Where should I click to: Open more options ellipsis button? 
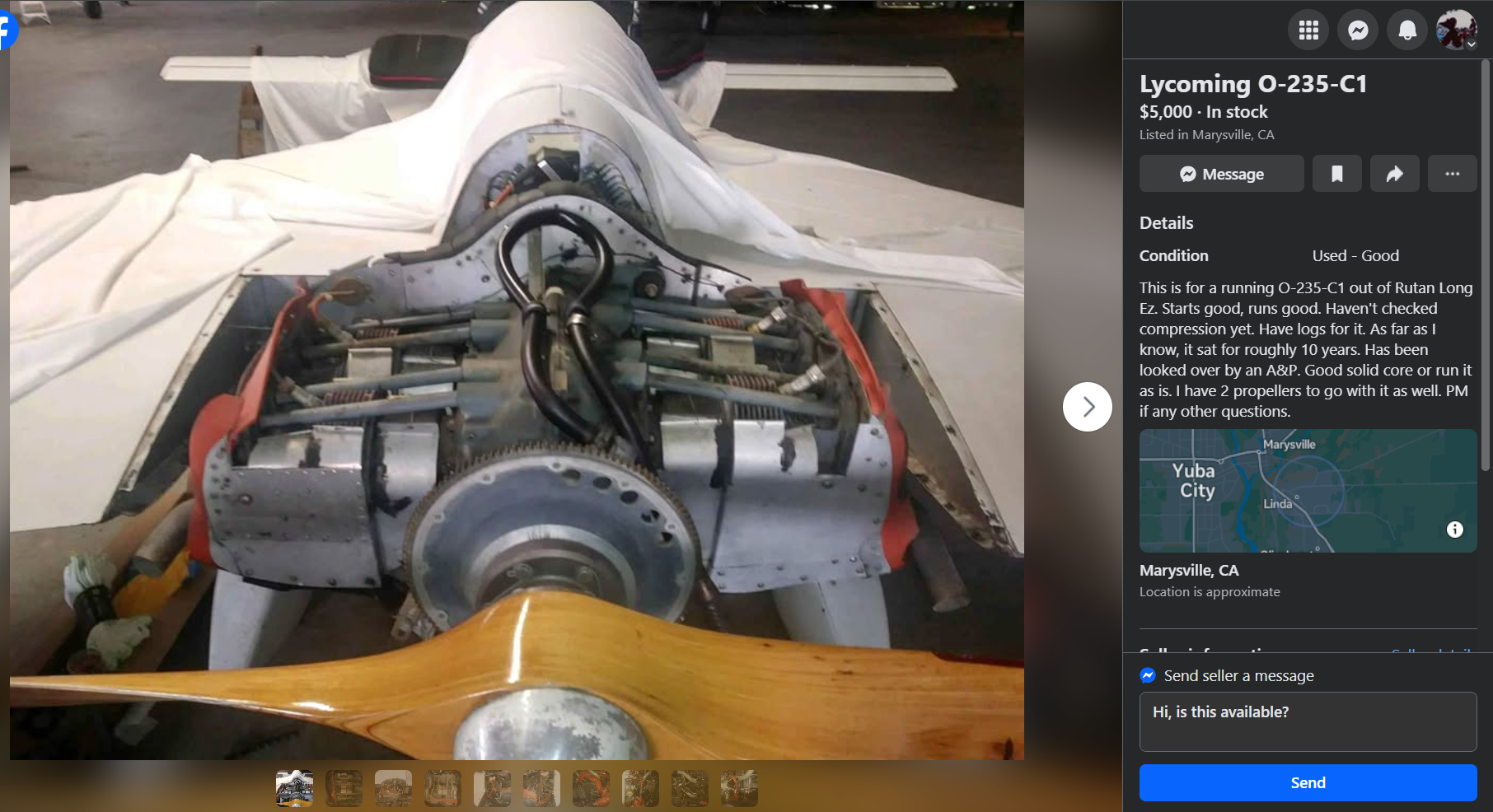[1452, 174]
